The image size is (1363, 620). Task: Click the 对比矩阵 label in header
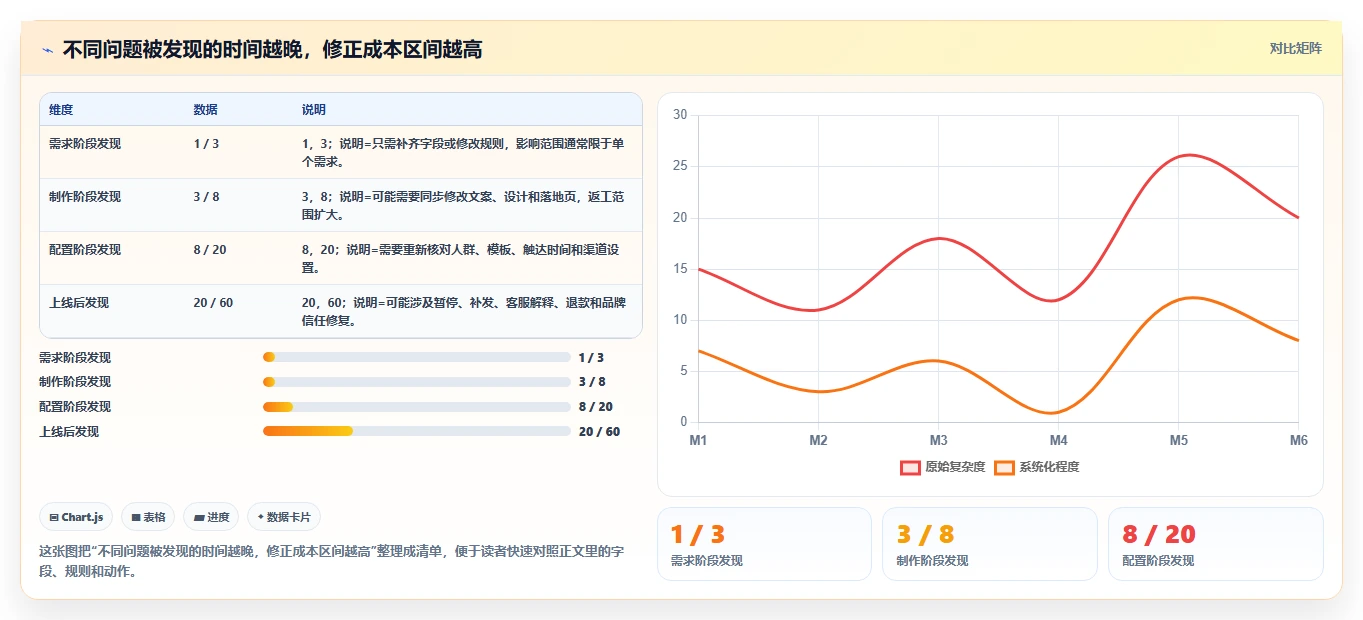(1295, 48)
